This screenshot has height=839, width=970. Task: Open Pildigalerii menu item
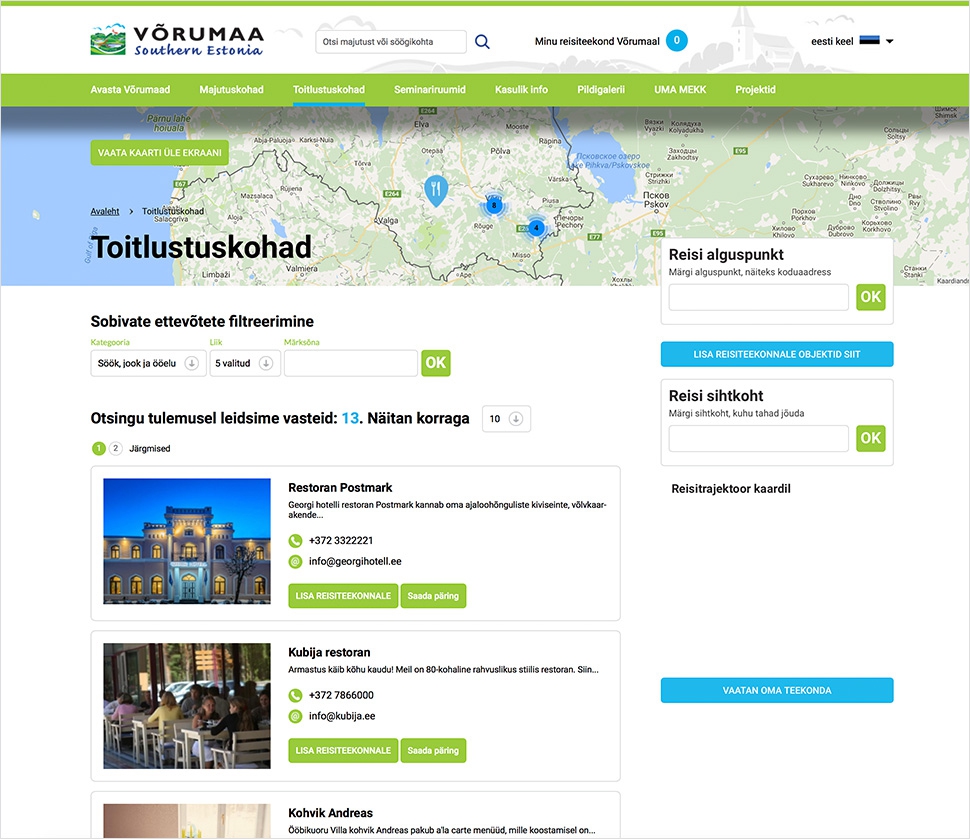tap(601, 90)
